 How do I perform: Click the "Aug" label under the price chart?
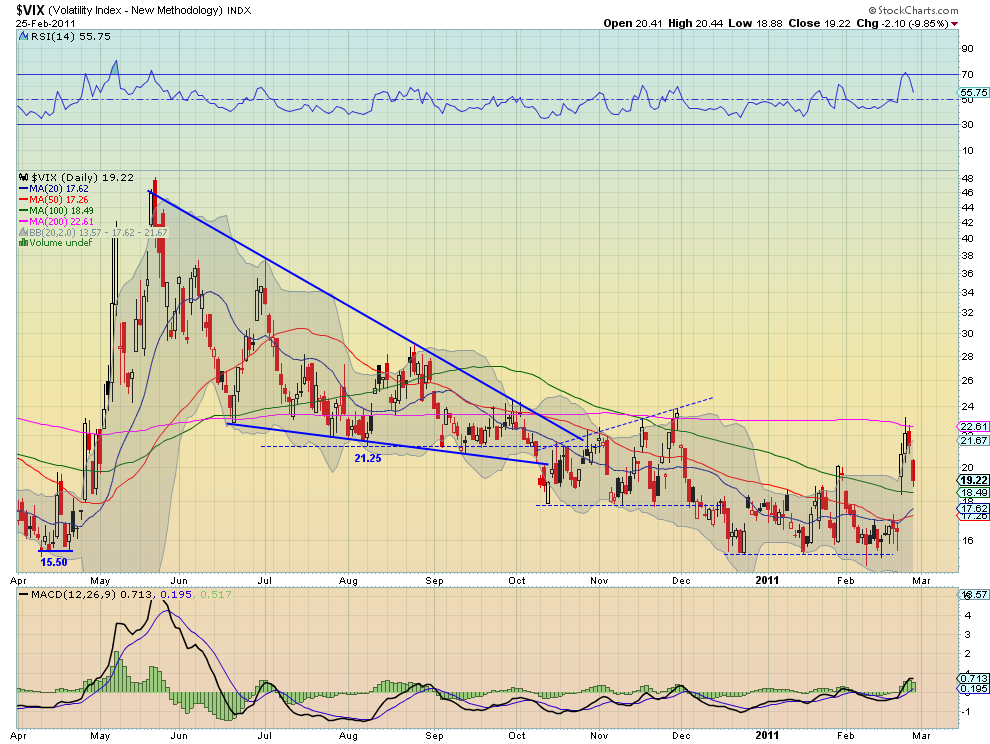349,580
